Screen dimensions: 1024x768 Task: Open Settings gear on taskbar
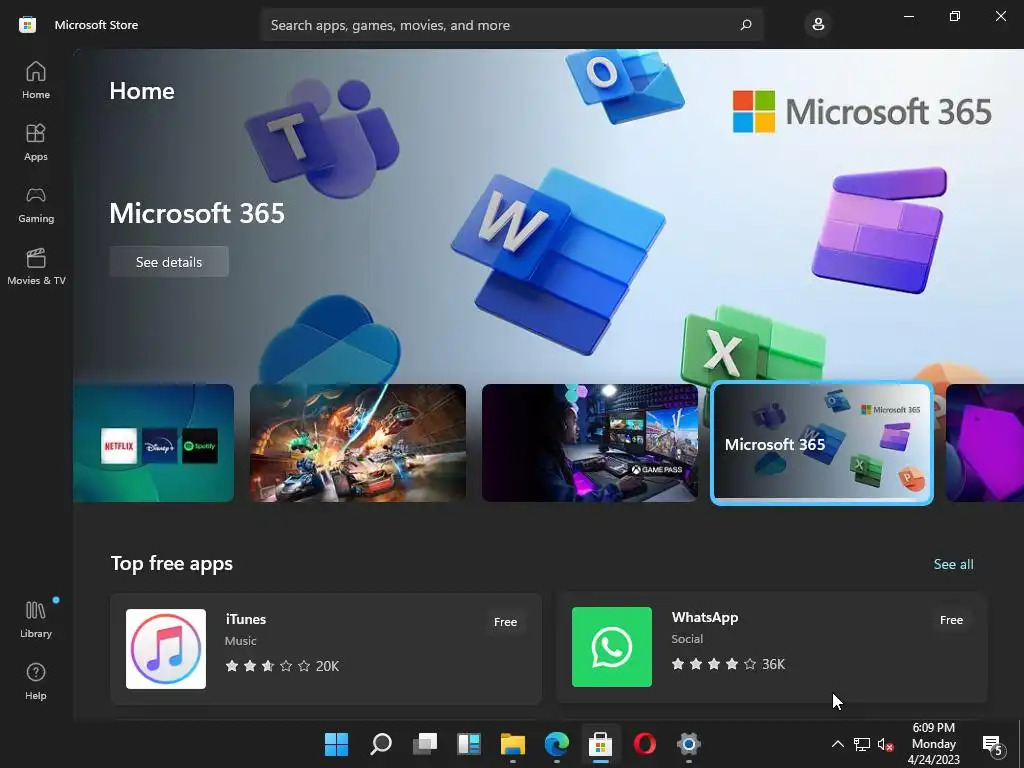(x=688, y=744)
